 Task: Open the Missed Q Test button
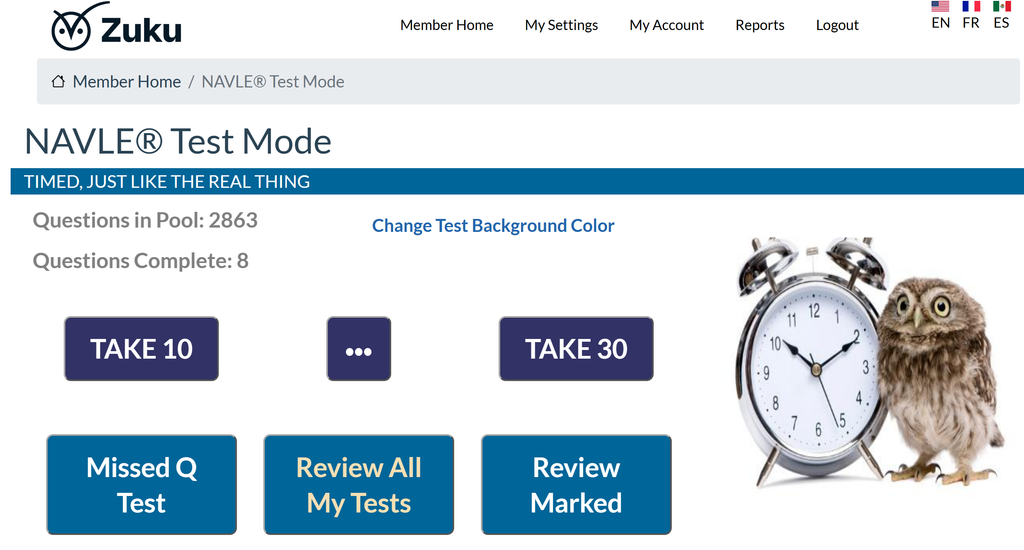click(142, 485)
